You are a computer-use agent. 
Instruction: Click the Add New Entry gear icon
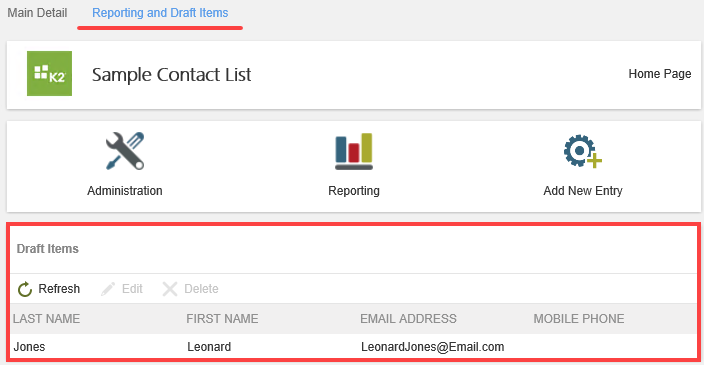pyautogui.click(x=583, y=151)
